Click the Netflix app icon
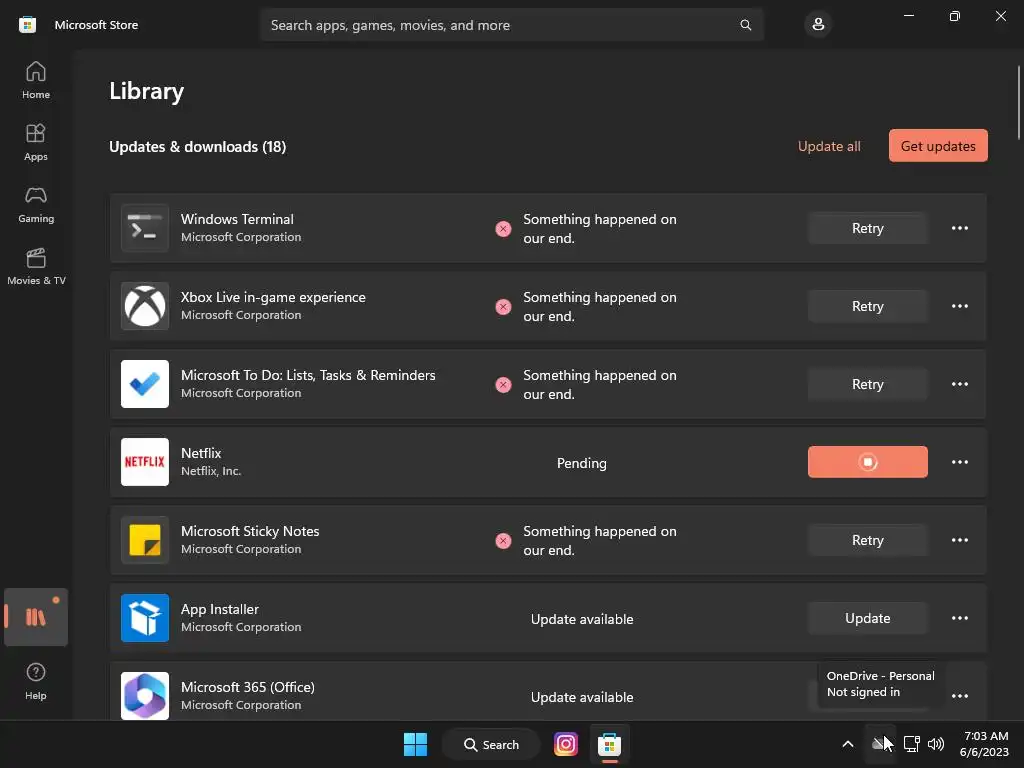Image resolution: width=1024 pixels, height=768 pixels. click(145, 462)
